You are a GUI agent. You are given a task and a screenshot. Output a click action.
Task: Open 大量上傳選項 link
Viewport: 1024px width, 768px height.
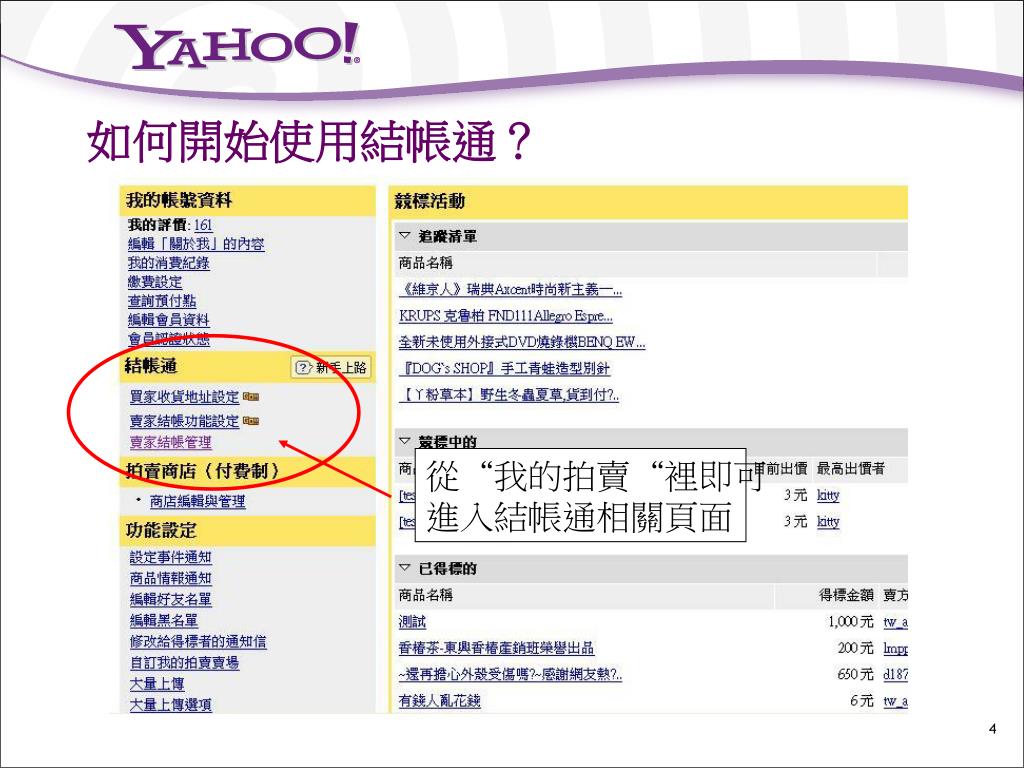170,705
